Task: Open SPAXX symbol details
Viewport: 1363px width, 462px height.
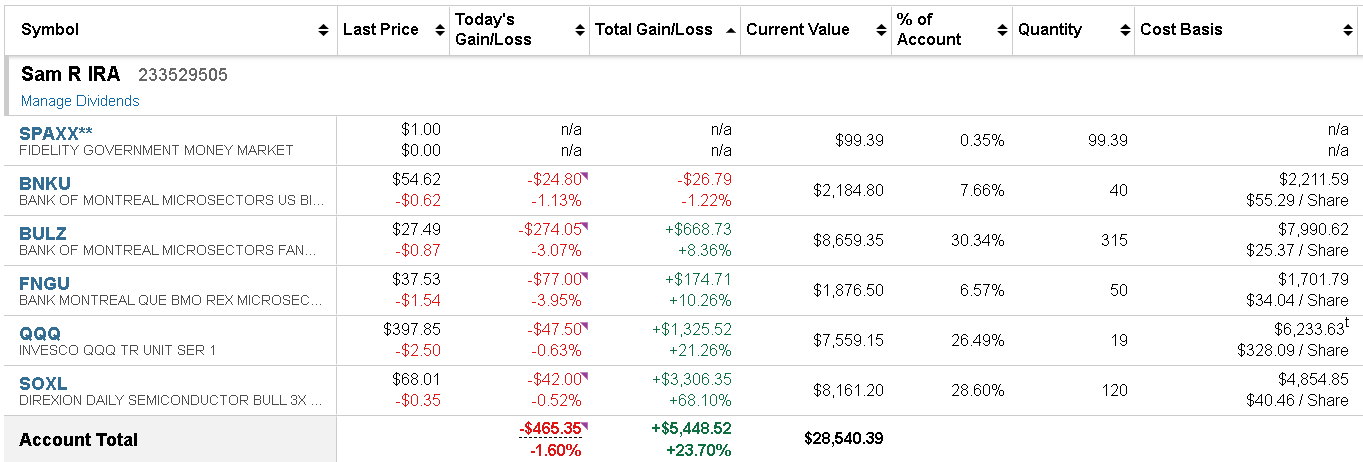Action: 56,133
